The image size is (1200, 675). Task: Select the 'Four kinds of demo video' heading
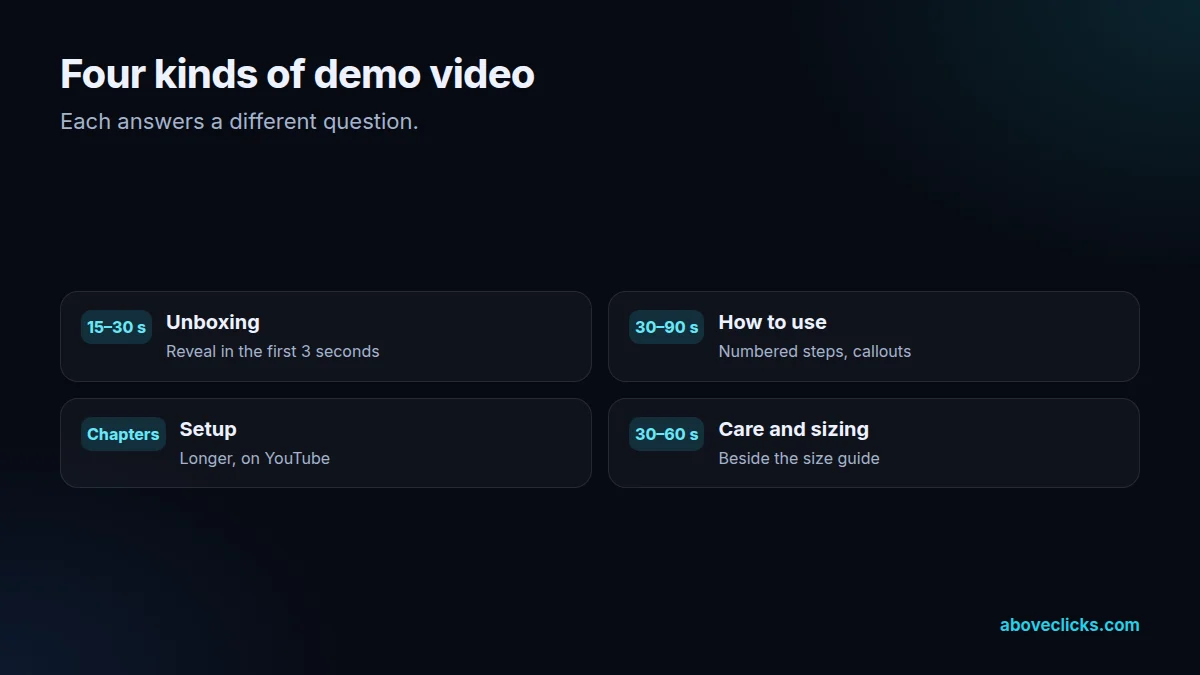tap(297, 75)
